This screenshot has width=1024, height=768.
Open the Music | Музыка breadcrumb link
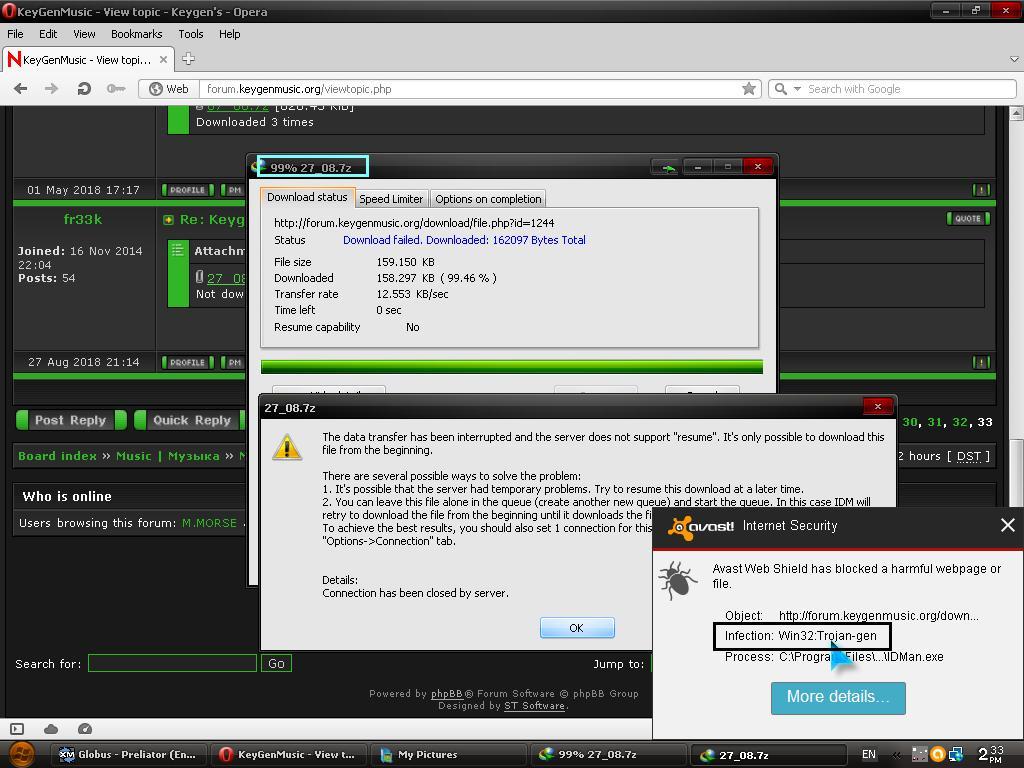click(168, 456)
